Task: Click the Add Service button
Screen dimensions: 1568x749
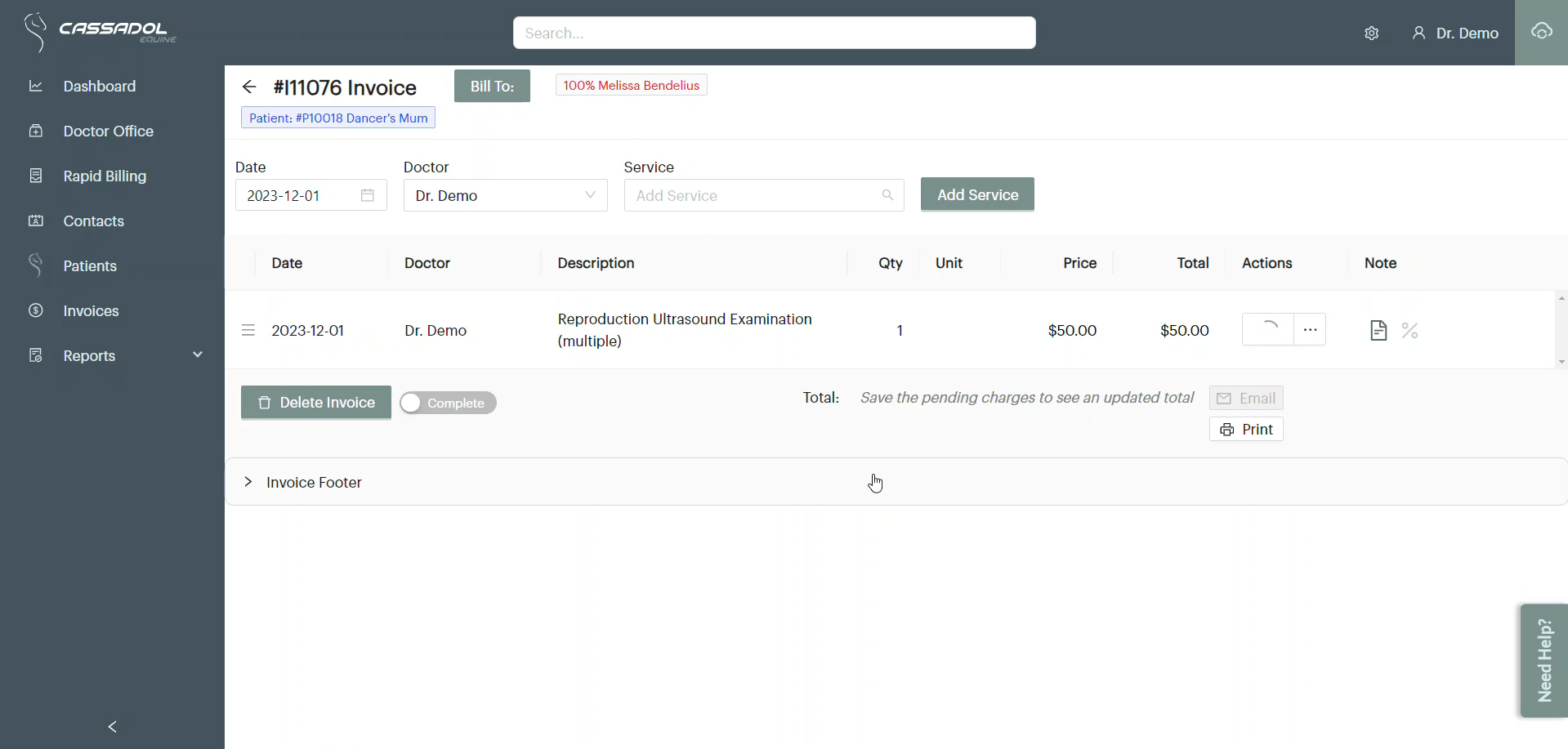Action: (x=977, y=194)
